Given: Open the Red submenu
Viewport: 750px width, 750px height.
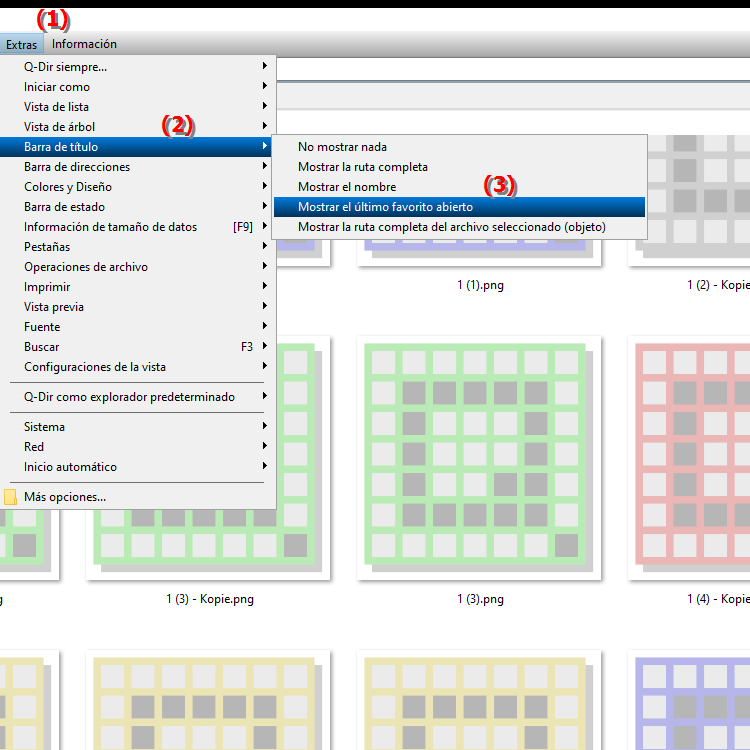Looking at the screenshot, I should point(137,447).
